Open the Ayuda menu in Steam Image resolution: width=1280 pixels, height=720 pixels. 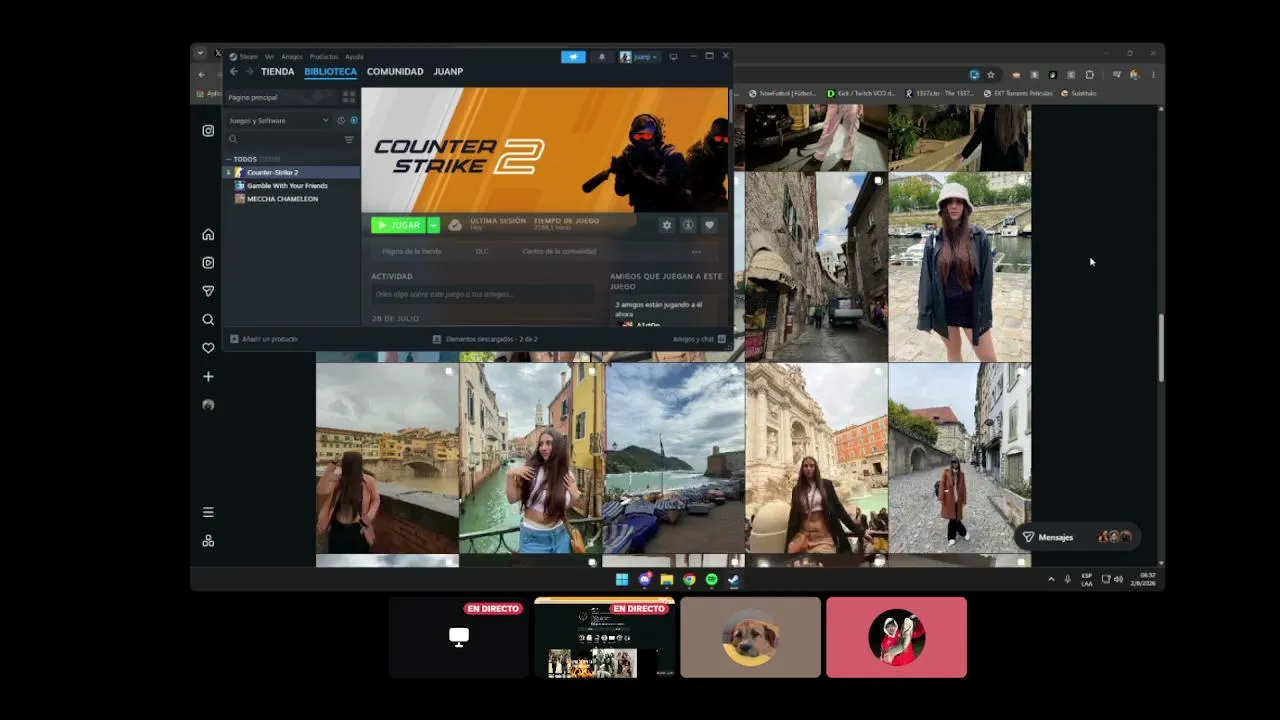tap(354, 57)
